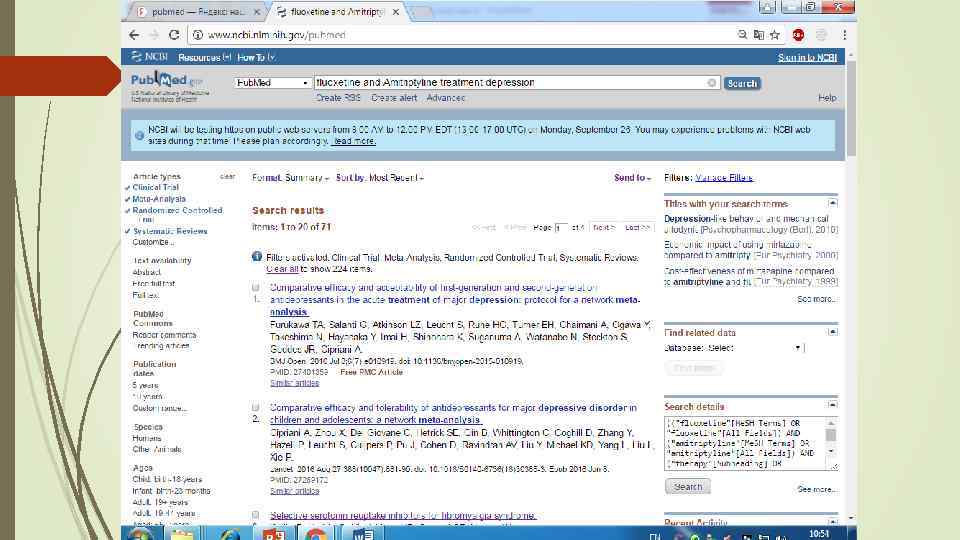Viewport: 960px width, 540px height.
Task: Select the fluoxetine and Amitriptyline tab
Action: click(337, 12)
